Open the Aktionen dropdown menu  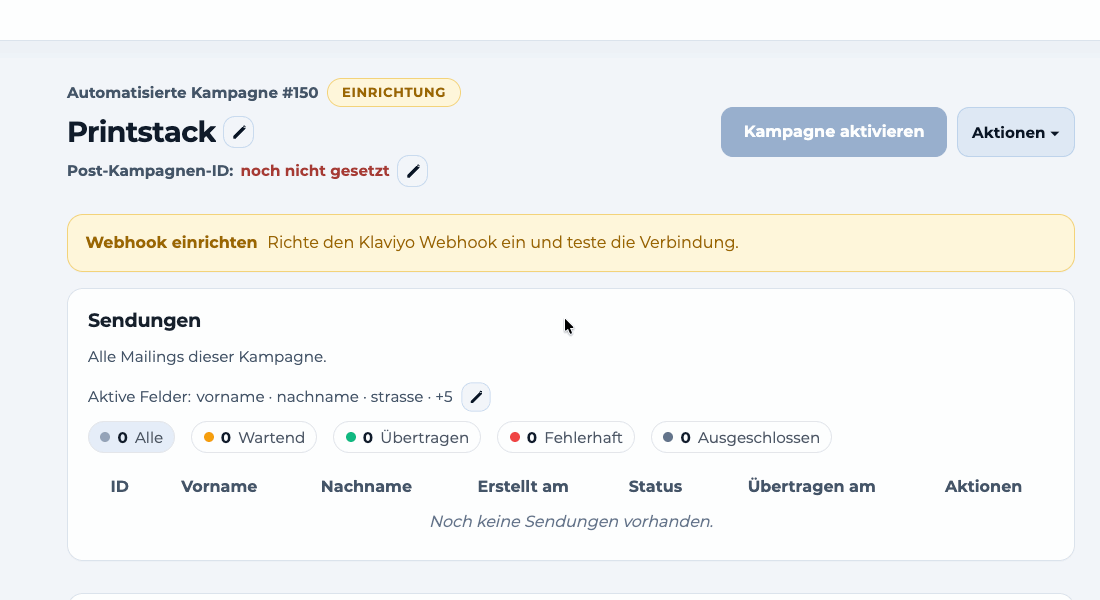tap(1015, 132)
